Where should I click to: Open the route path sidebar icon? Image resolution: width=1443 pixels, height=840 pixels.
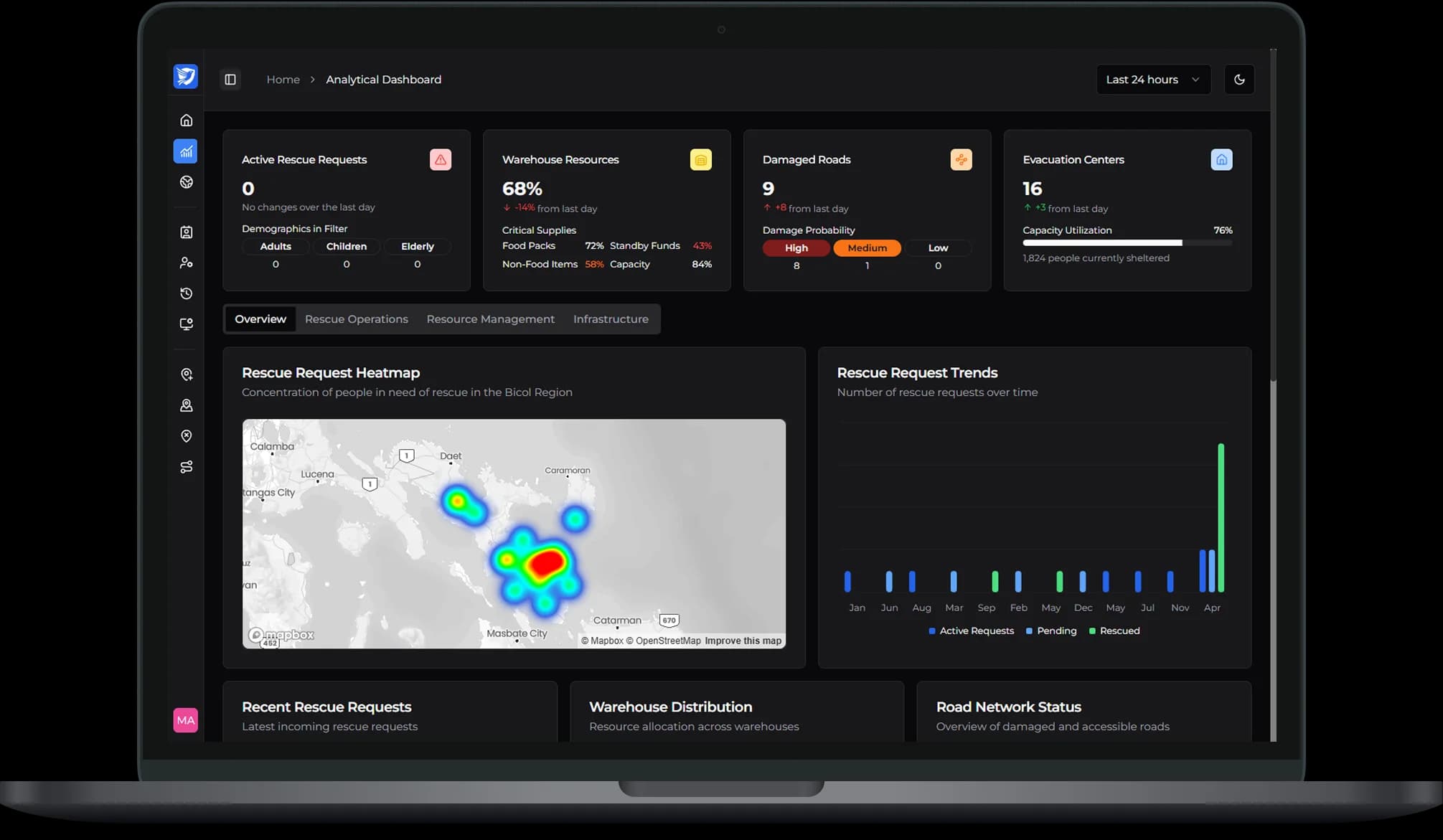[x=186, y=467]
